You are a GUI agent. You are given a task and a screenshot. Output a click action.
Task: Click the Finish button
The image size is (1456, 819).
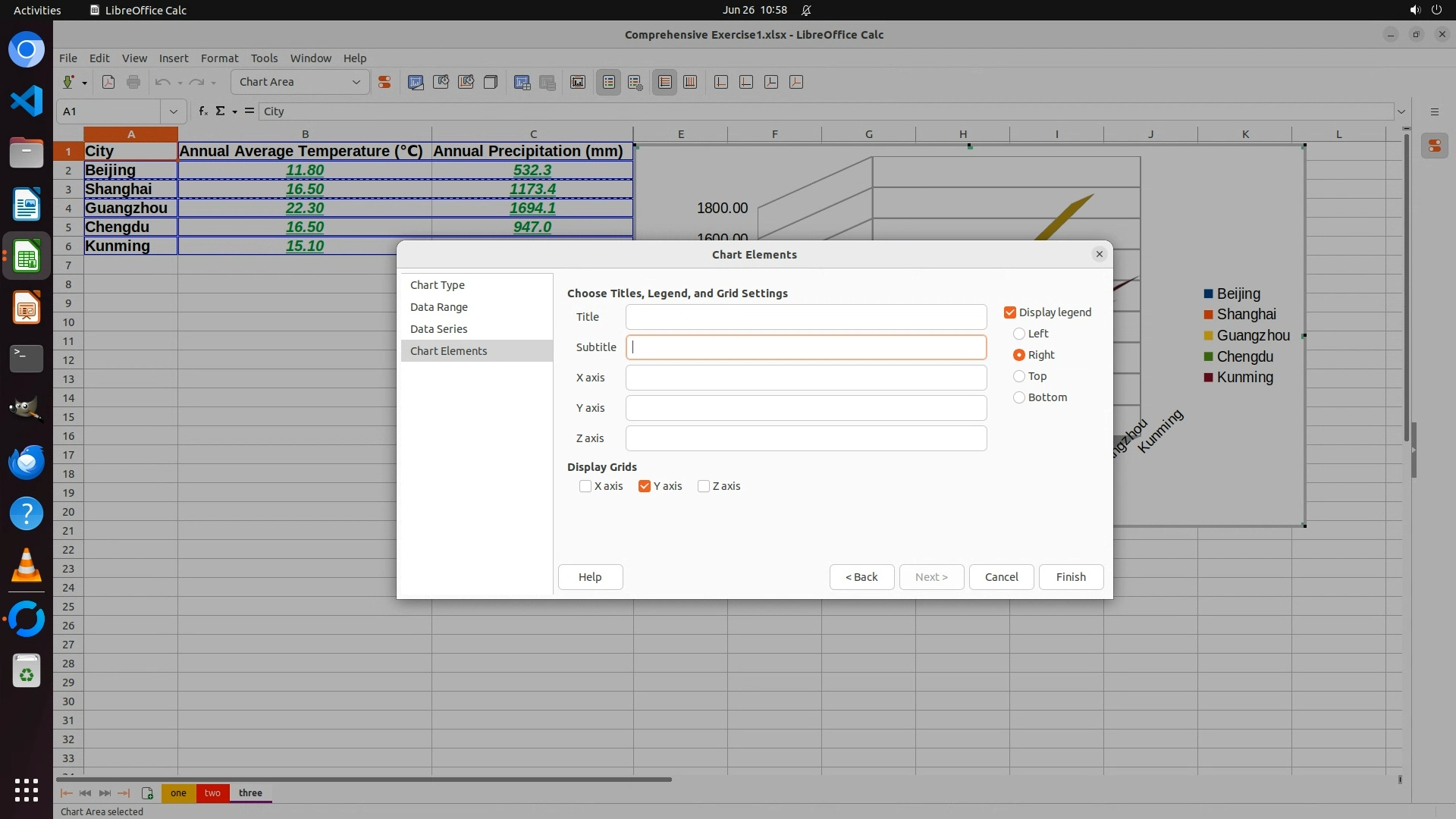1071,577
